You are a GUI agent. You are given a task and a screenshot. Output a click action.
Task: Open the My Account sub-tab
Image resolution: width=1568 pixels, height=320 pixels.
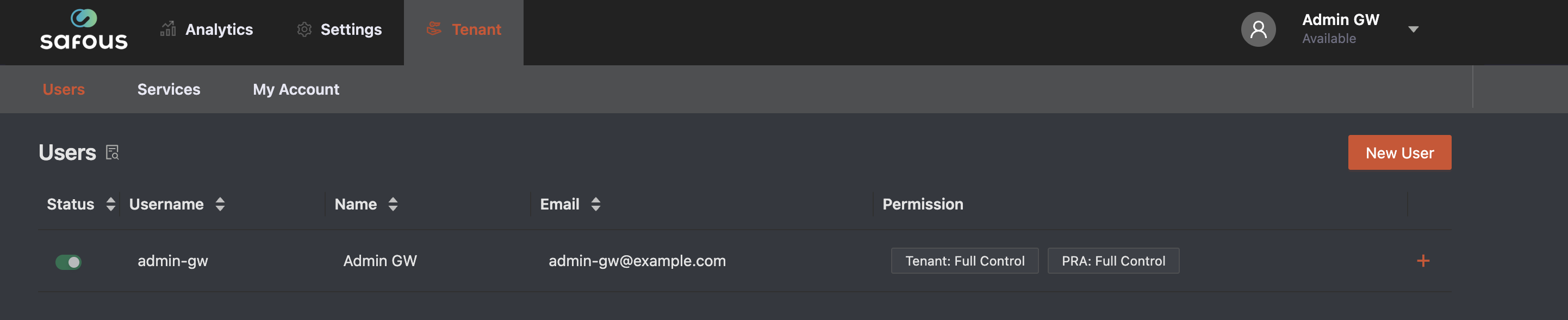pyautogui.click(x=296, y=90)
